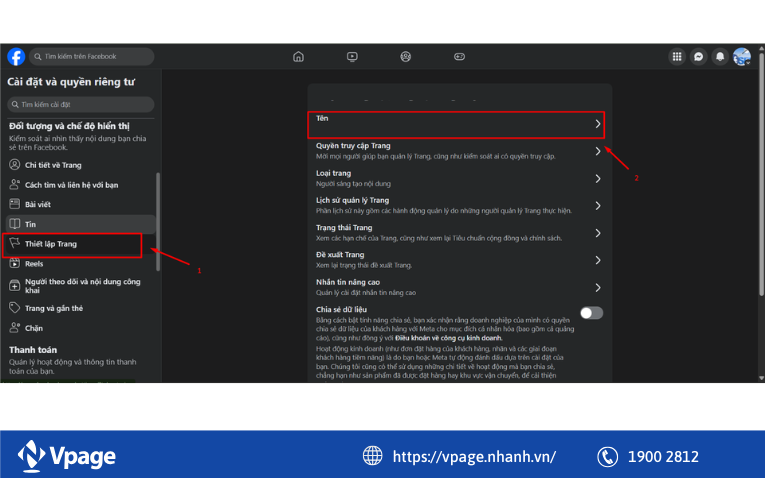Expand Lịch sử quản lý Trang chevron
The image size is (765, 478).
click(597, 206)
